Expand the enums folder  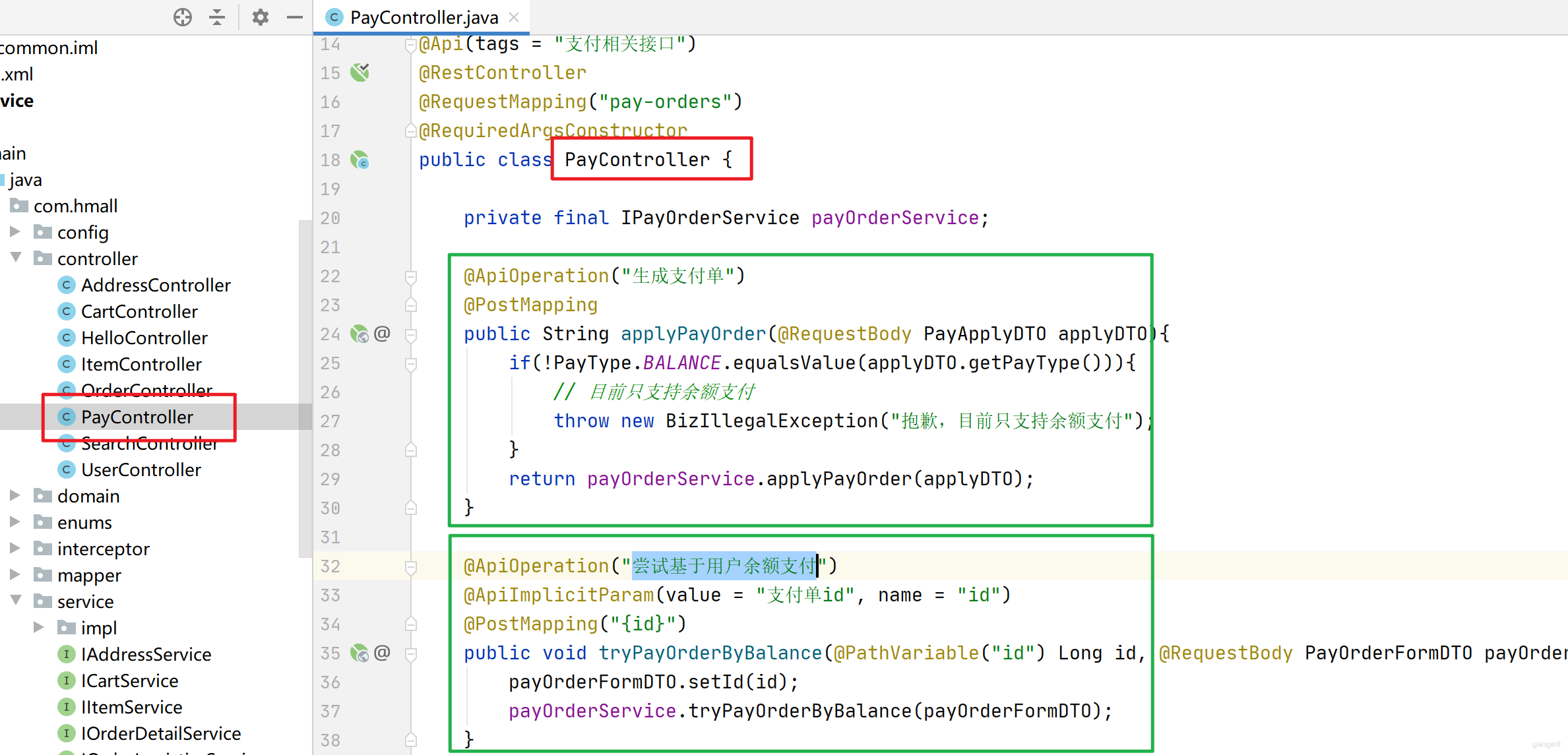click(15, 522)
